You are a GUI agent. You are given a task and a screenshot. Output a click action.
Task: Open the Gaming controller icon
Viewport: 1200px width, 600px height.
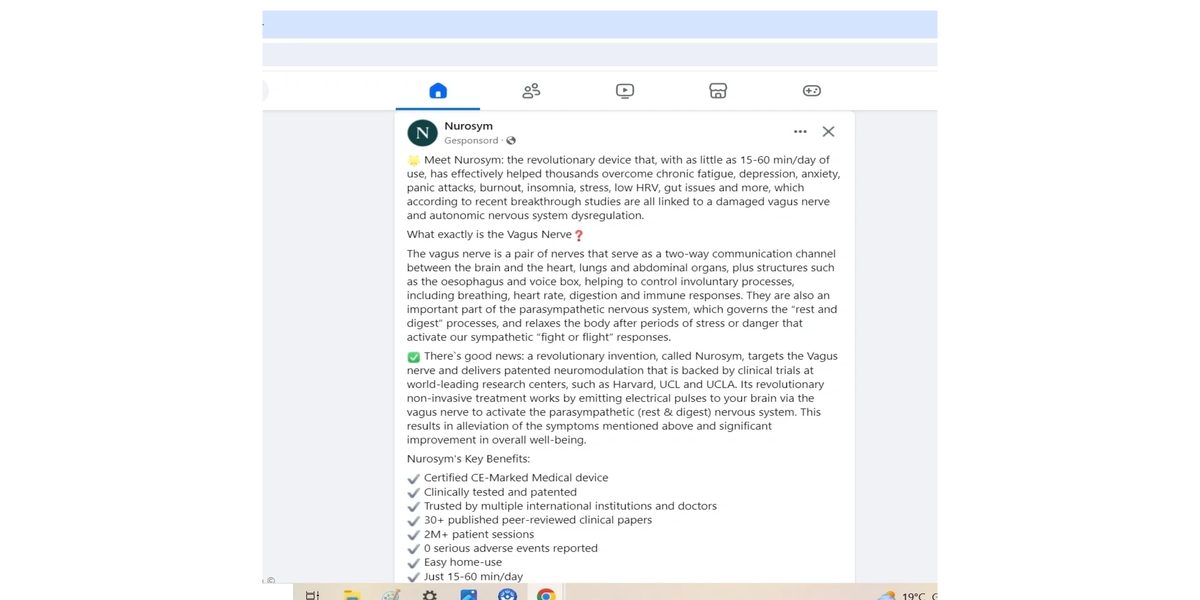pyautogui.click(x=812, y=91)
